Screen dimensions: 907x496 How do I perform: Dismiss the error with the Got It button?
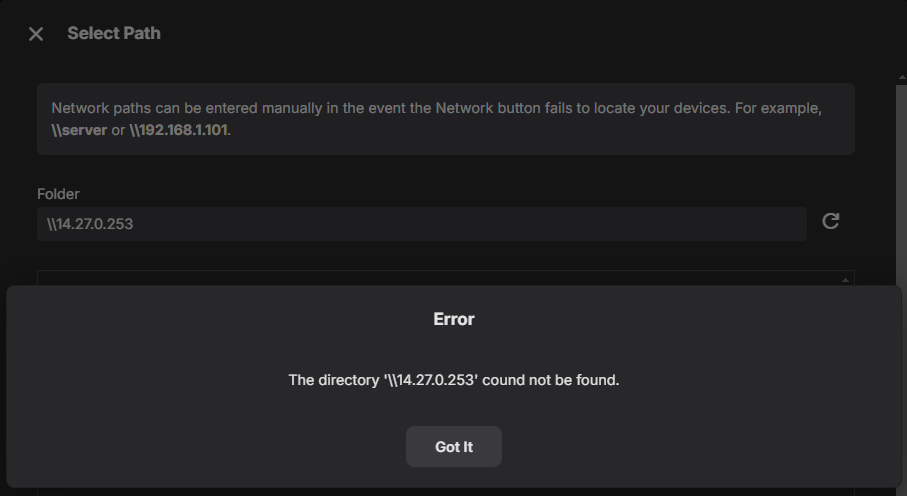[x=454, y=447]
